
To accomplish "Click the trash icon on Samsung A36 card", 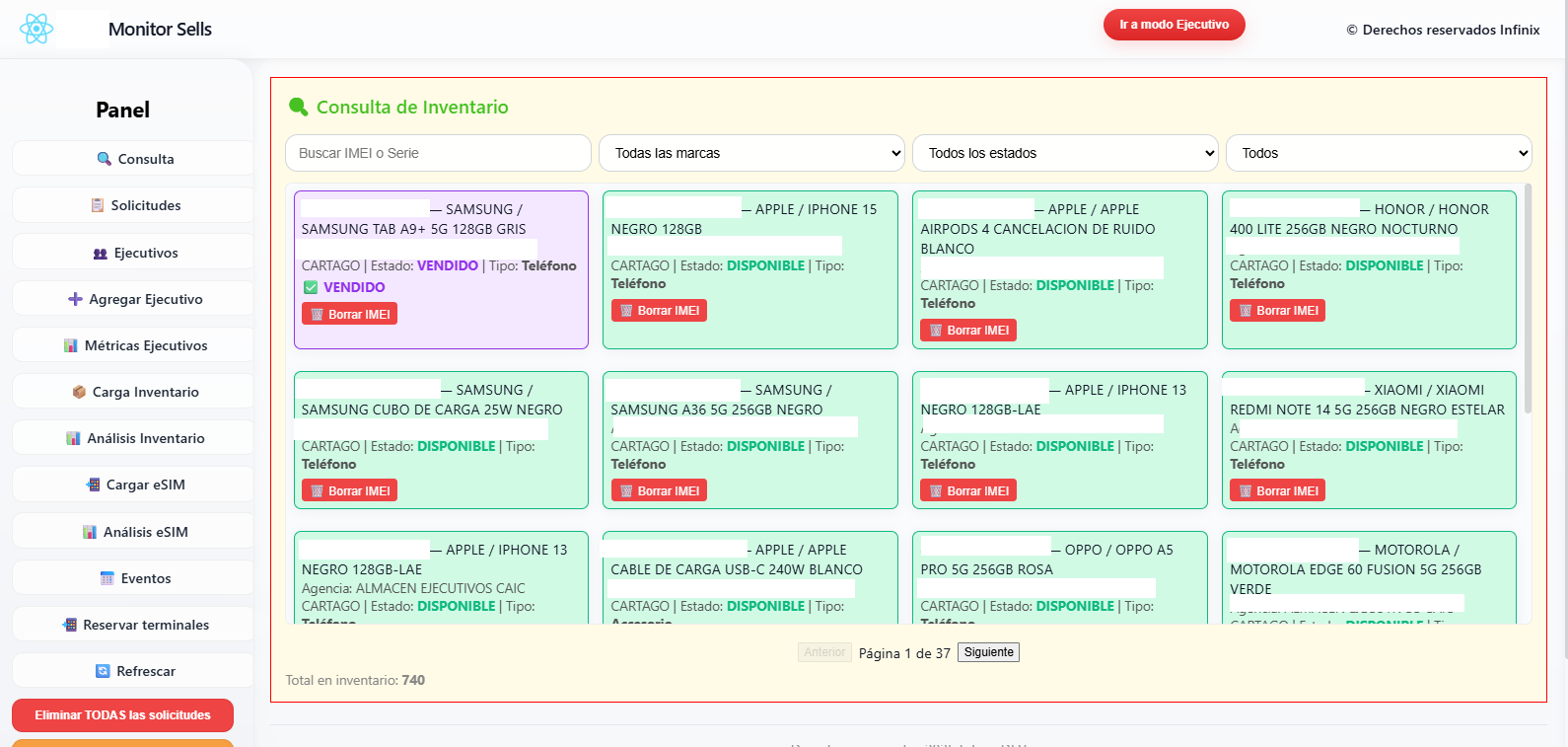I will click(626, 491).
